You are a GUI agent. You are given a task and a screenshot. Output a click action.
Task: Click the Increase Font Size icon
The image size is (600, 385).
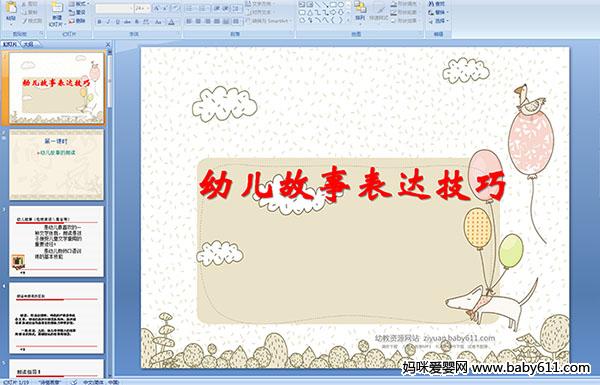coord(157,8)
